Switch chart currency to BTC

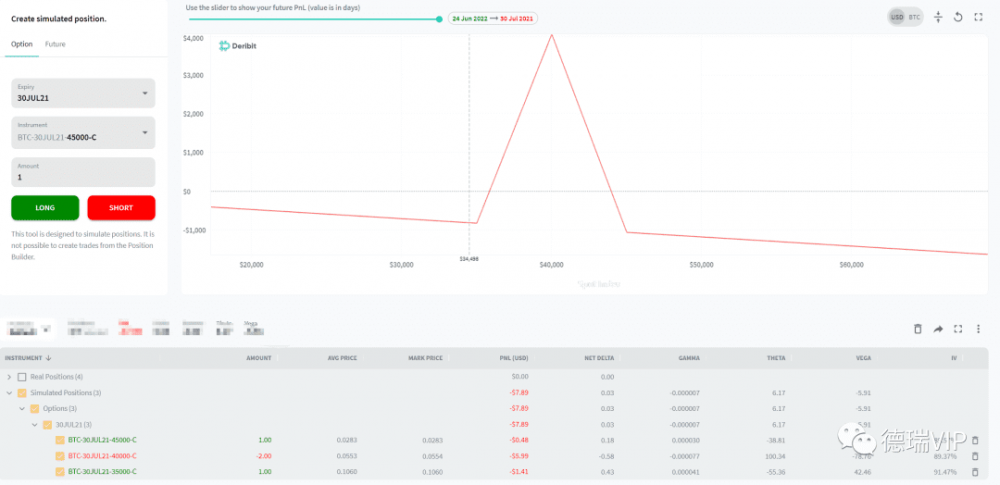(914, 18)
